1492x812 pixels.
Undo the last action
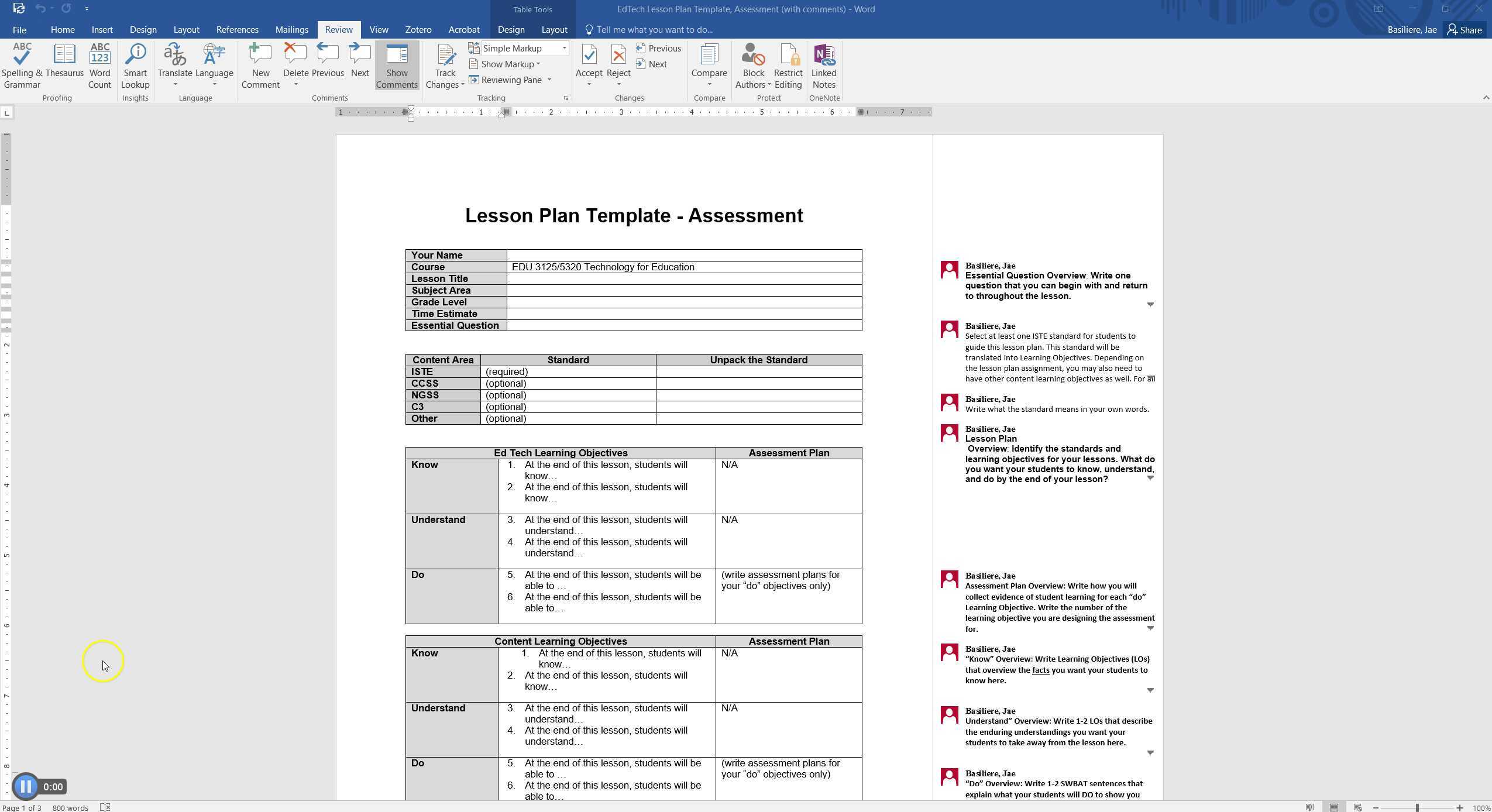click(40, 9)
